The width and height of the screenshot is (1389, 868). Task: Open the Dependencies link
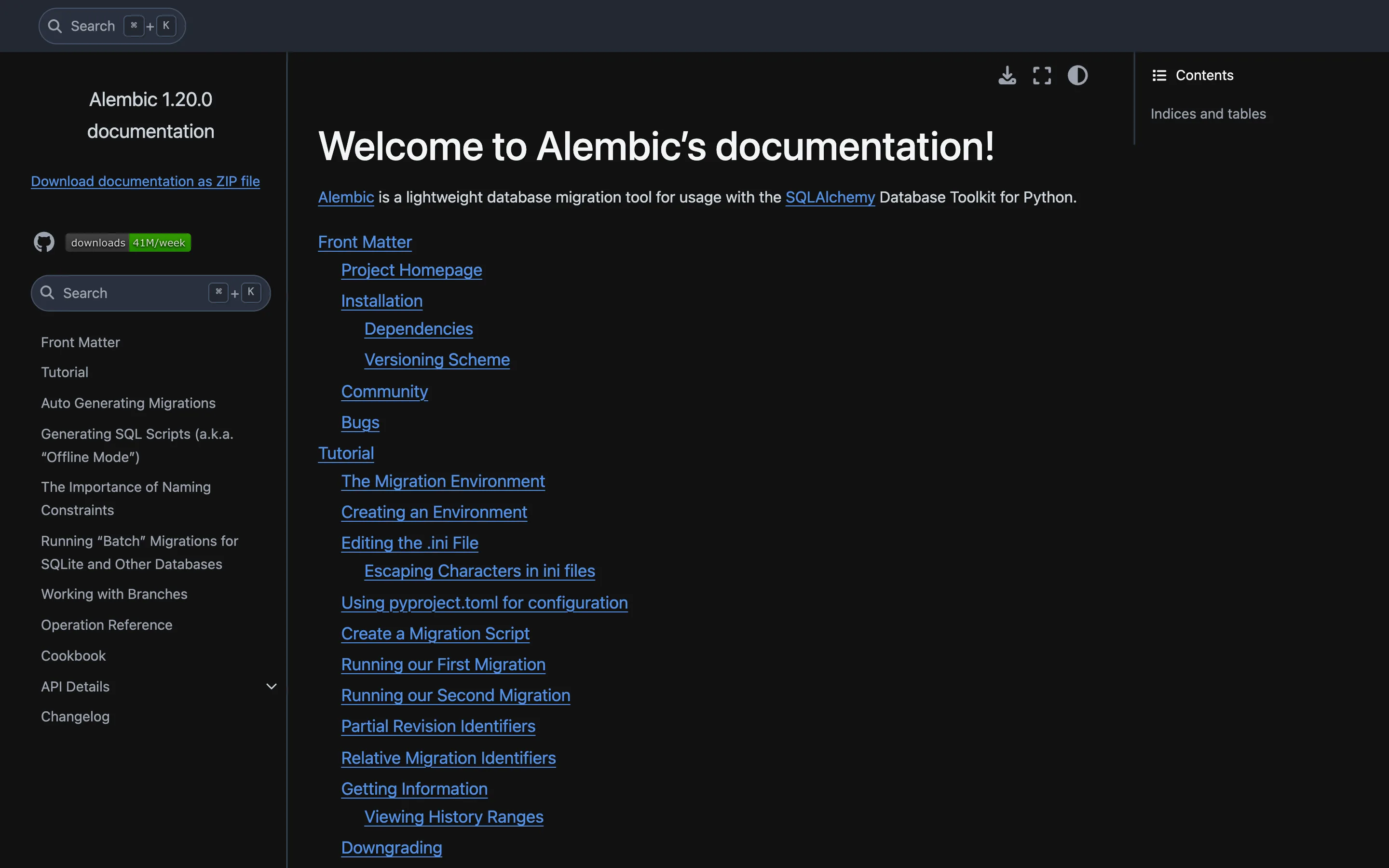pyautogui.click(x=419, y=328)
